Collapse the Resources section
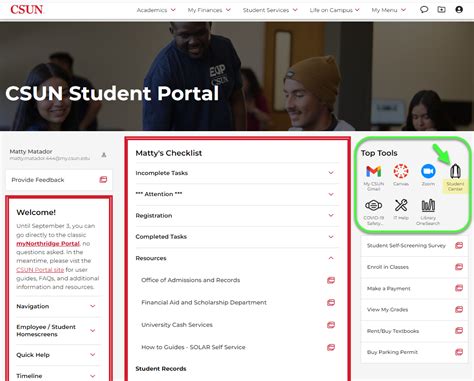This screenshot has width=474, height=381. 237,258
